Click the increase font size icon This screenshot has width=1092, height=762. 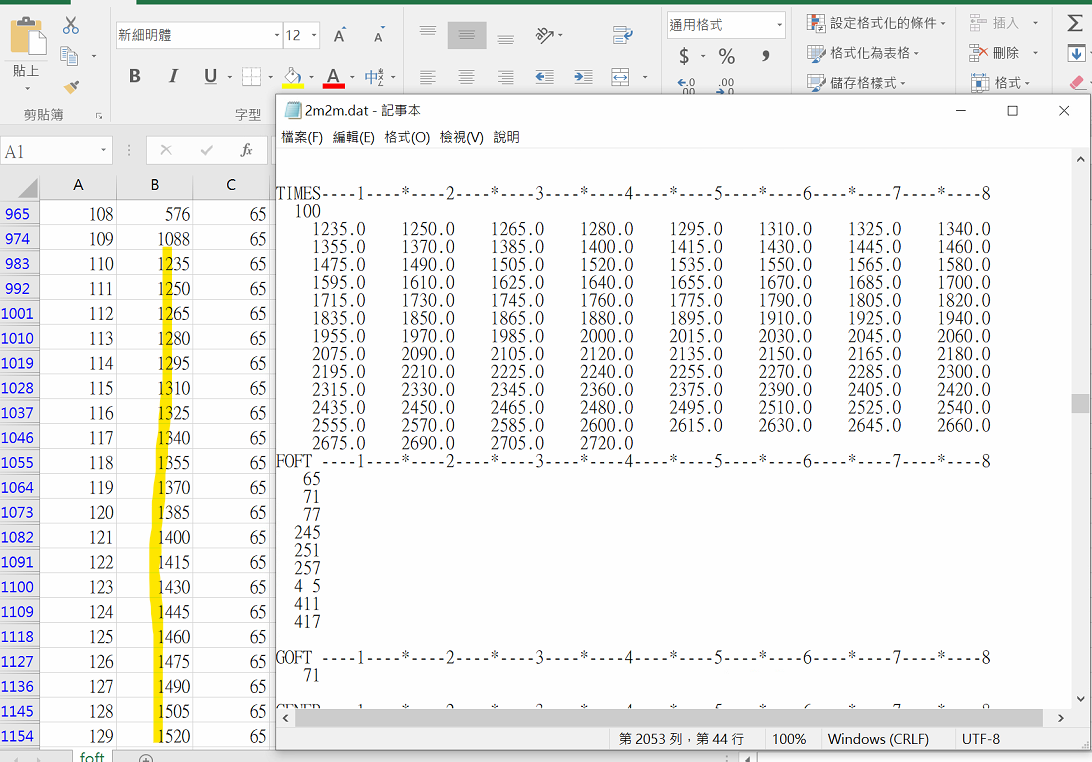pos(340,36)
